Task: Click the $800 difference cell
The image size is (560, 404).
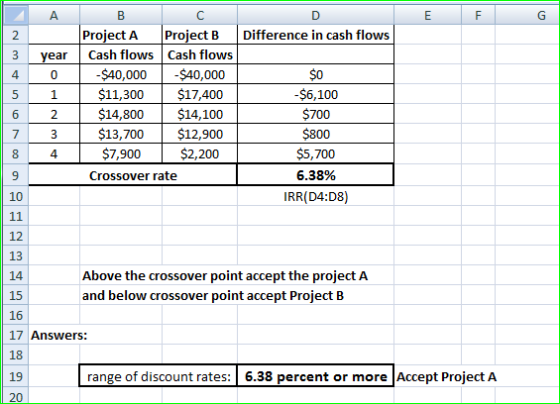Action: (x=316, y=134)
